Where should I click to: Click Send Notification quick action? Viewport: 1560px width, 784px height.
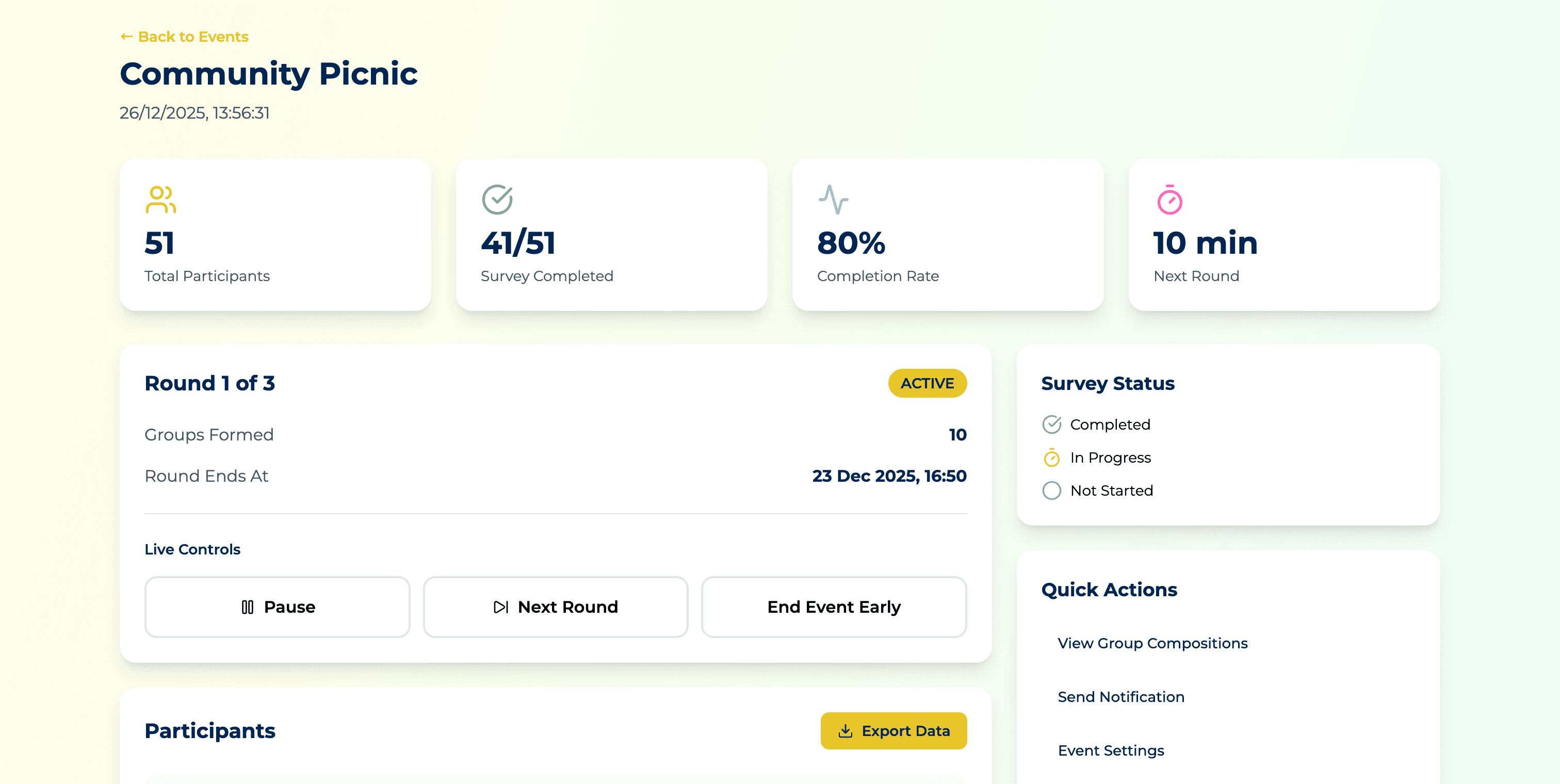pyautogui.click(x=1121, y=696)
